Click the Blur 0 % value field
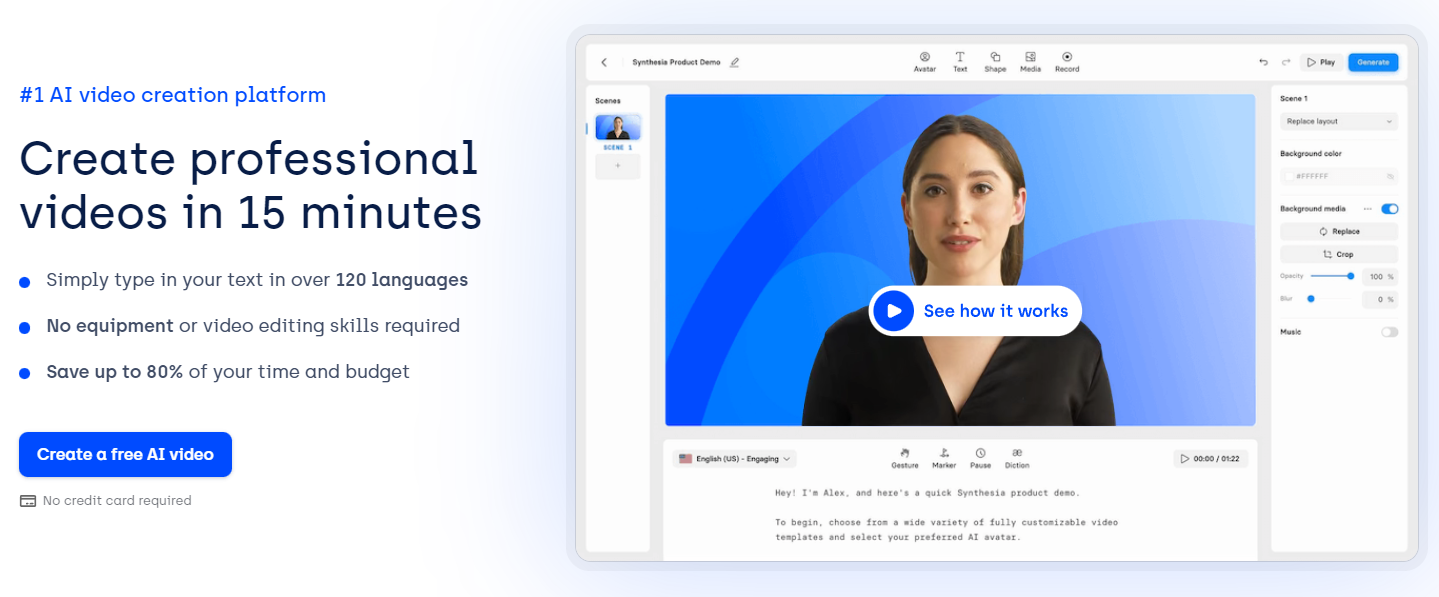Image resolution: width=1439 pixels, height=597 pixels. 1380,299
